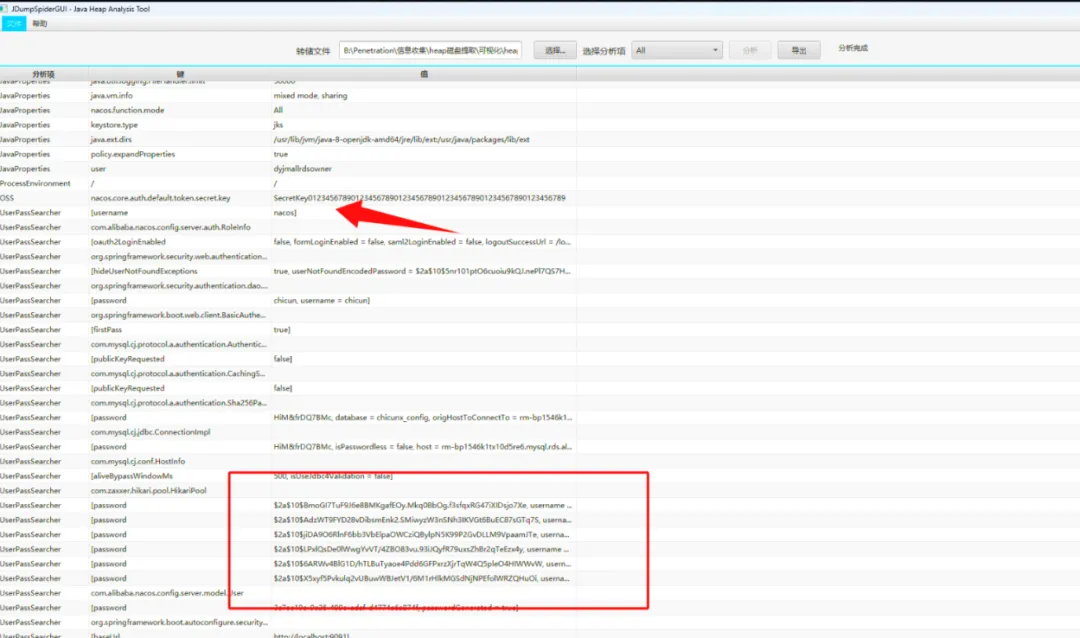The image size is (1080, 638).
Task: Click the $2a$10$BmoGI7TuF9J6e8BMK hash value
Action: point(422,505)
